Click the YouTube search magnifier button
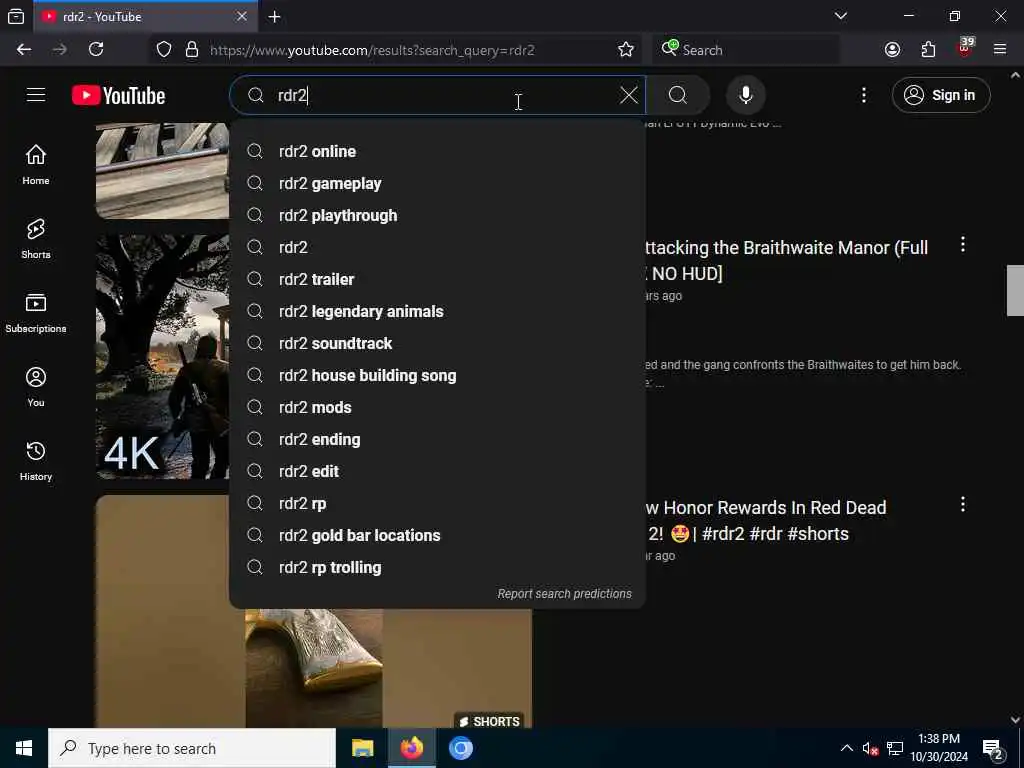 click(x=678, y=95)
